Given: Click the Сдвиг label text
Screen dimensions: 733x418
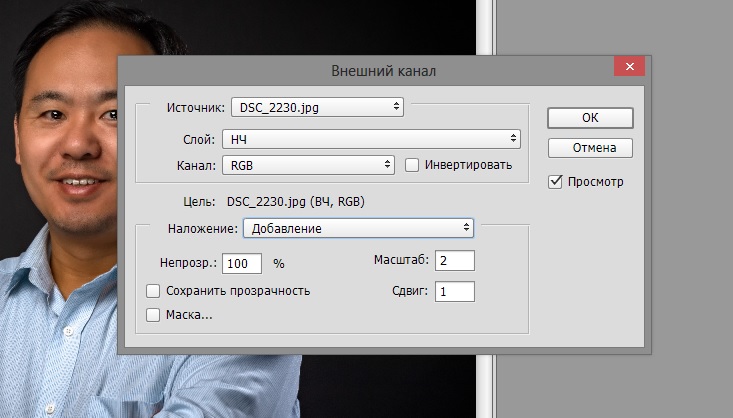Looking at the screenshot, I should pyautogui.click(x=410, y=292).
